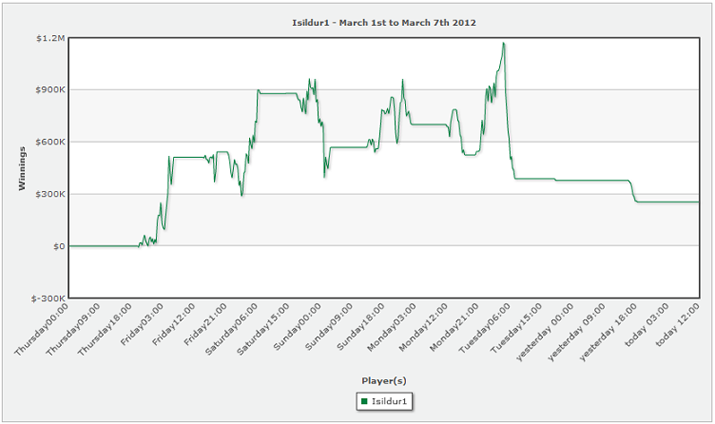Click the '$900K' y-axis value
Viewport: 715px width, 424px height.
pos(50,90)
